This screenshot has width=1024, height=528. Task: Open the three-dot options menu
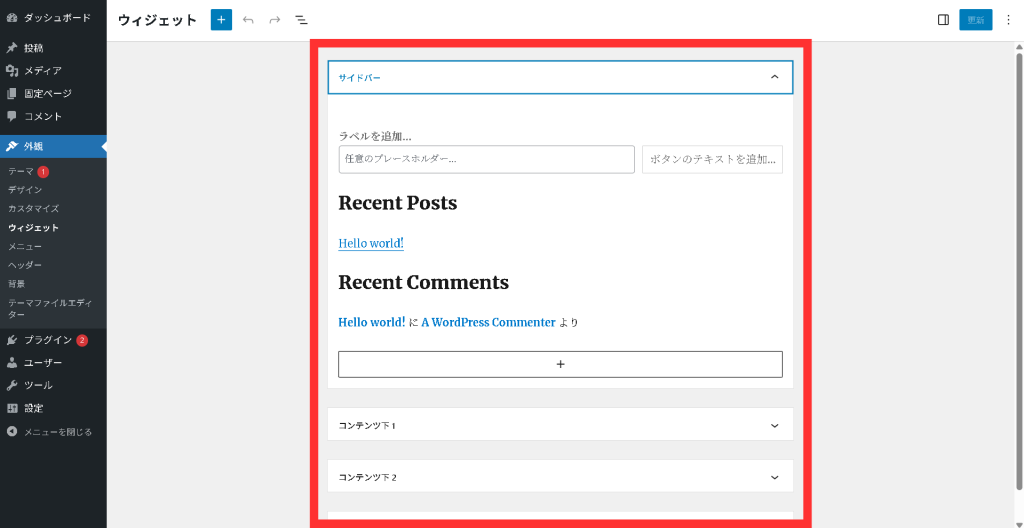click(x=1008, y=20)
